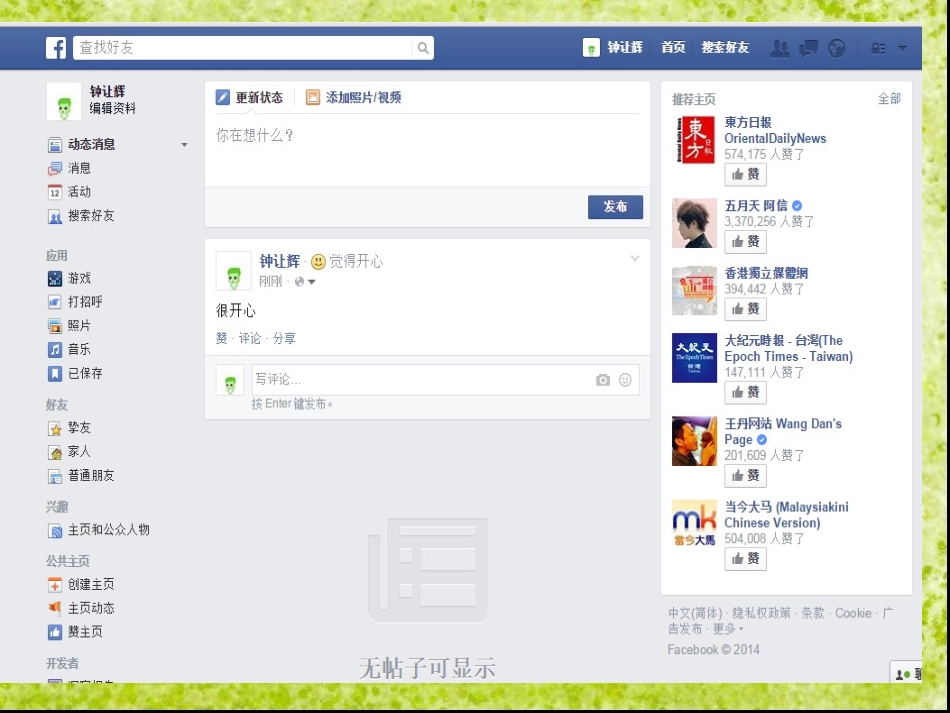Viewport: 950px width, 713px height.
Task: Like the 五月天 阿信 page
Action: coord(745,242)
